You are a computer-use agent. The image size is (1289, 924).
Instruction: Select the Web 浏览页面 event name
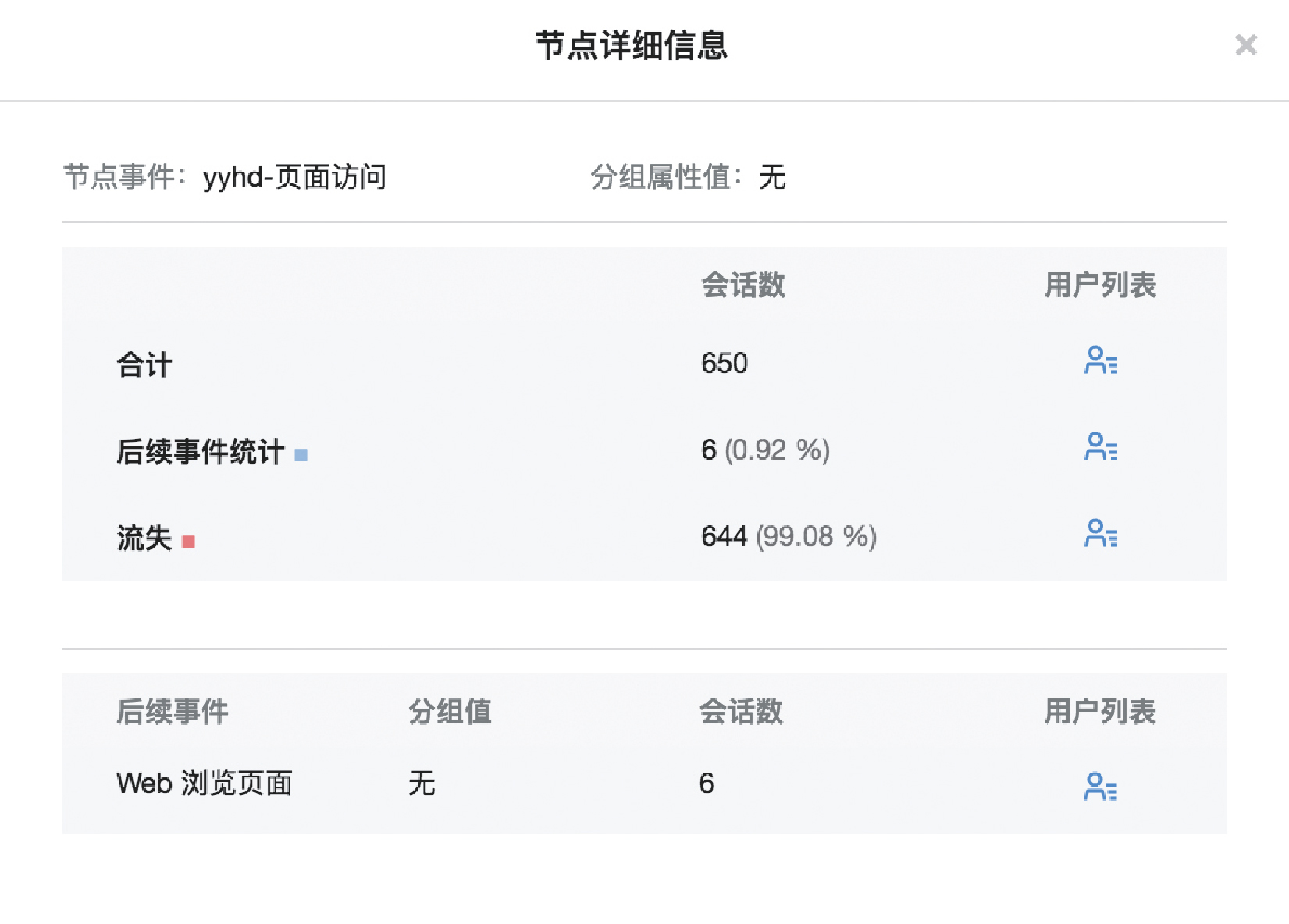pos(204,783)
